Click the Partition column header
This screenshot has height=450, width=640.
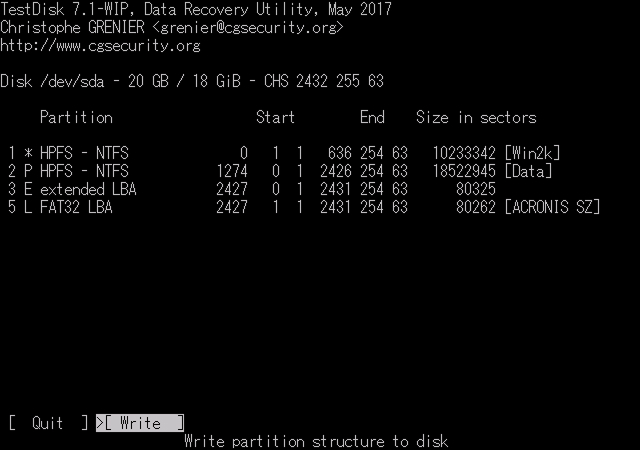[x=76, y=118]
